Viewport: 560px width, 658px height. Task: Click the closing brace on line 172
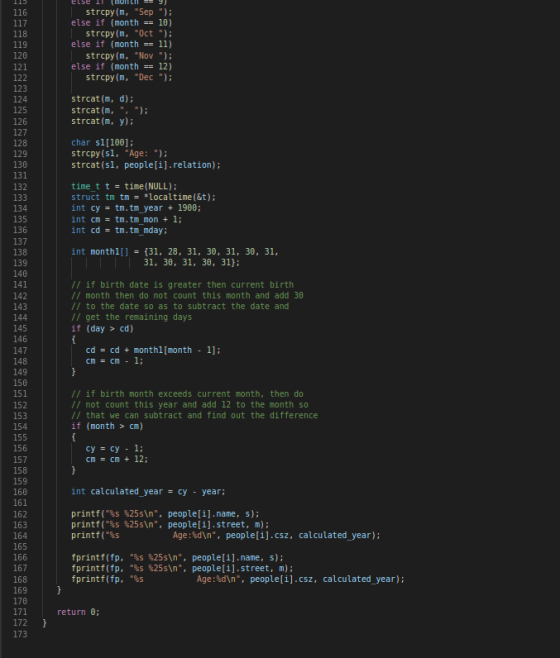tap(44, 623)
